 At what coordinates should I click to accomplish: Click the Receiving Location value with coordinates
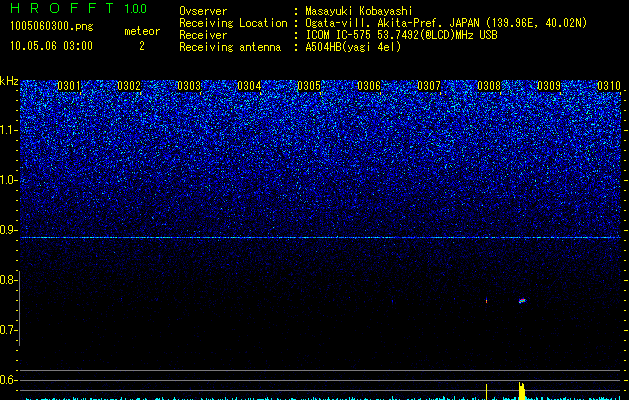[446, 23]
